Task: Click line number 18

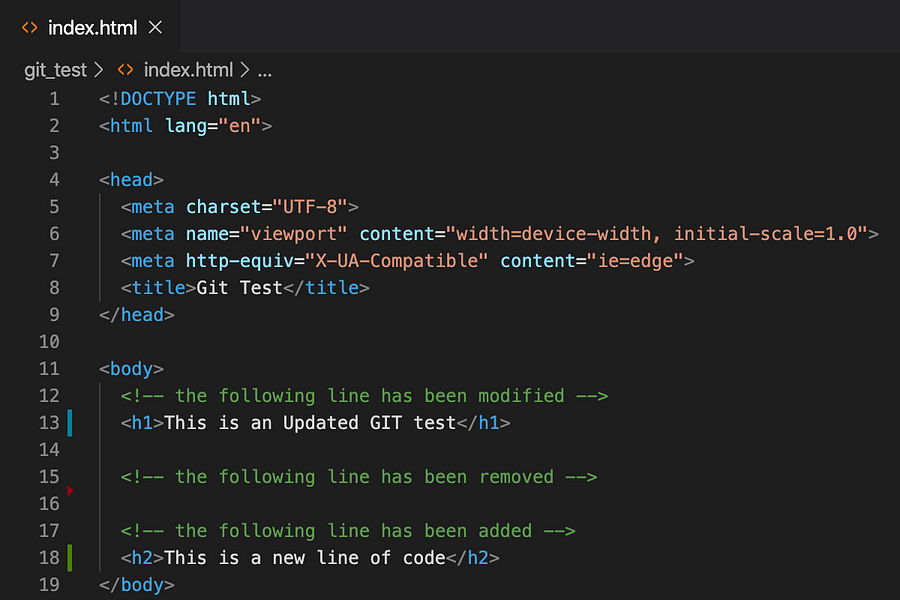Action: click(x=49, y=557)
